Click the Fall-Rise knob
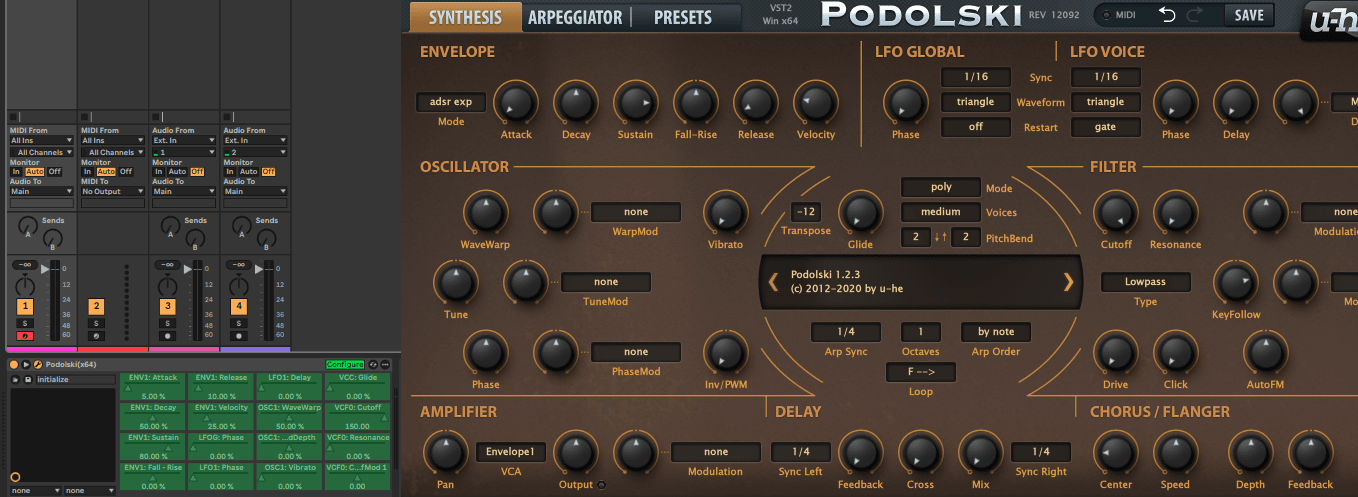The image size is (1358, 497). pyautogui.click(x=695, y=102)
